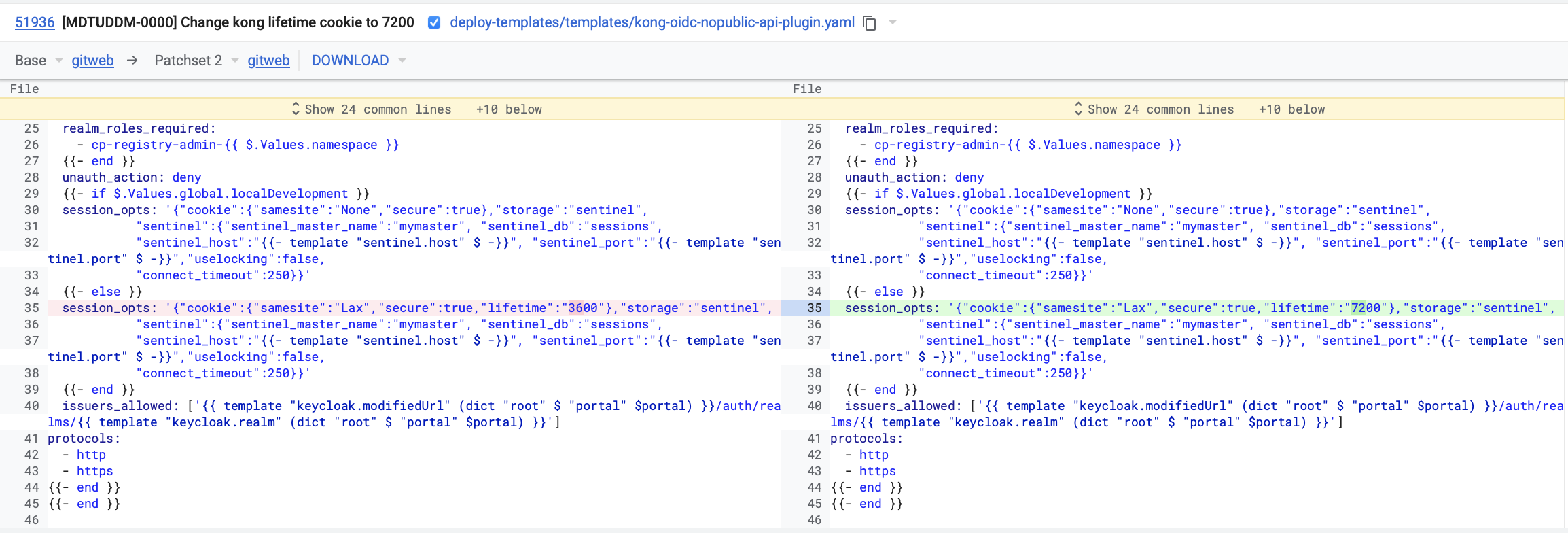Open the Patchset 2 gitweb link
Screen dimensions: 1568x533
pyautogui.click(x=268, y=61)
